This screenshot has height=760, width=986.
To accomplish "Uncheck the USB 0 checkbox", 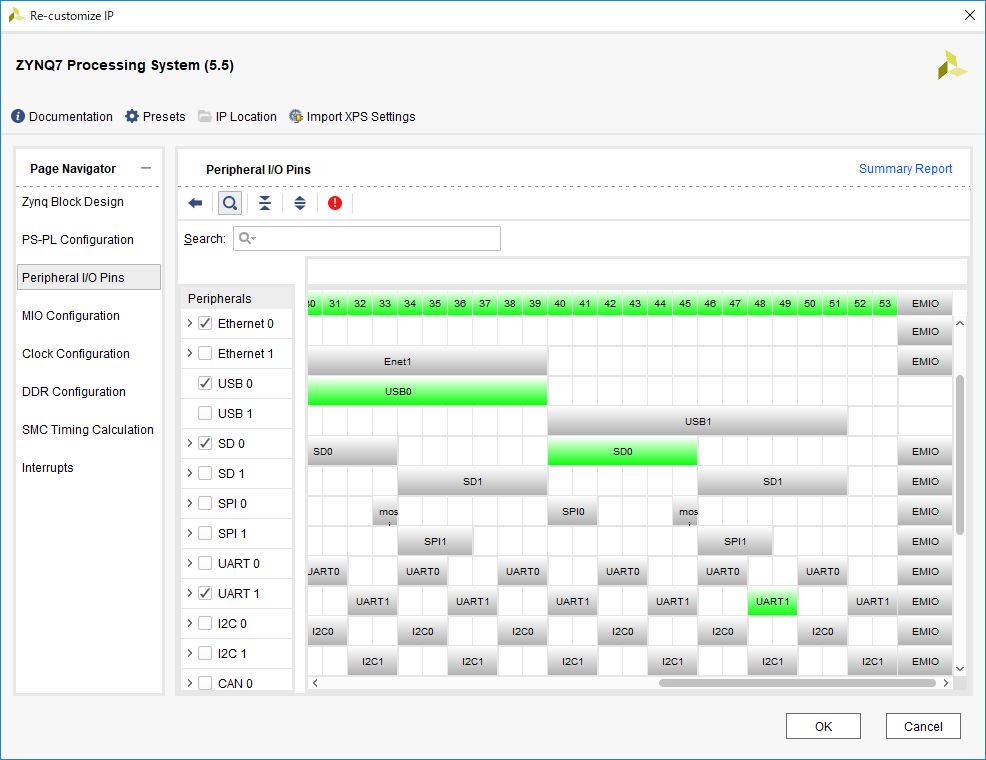I will click(x=205, y=383).
